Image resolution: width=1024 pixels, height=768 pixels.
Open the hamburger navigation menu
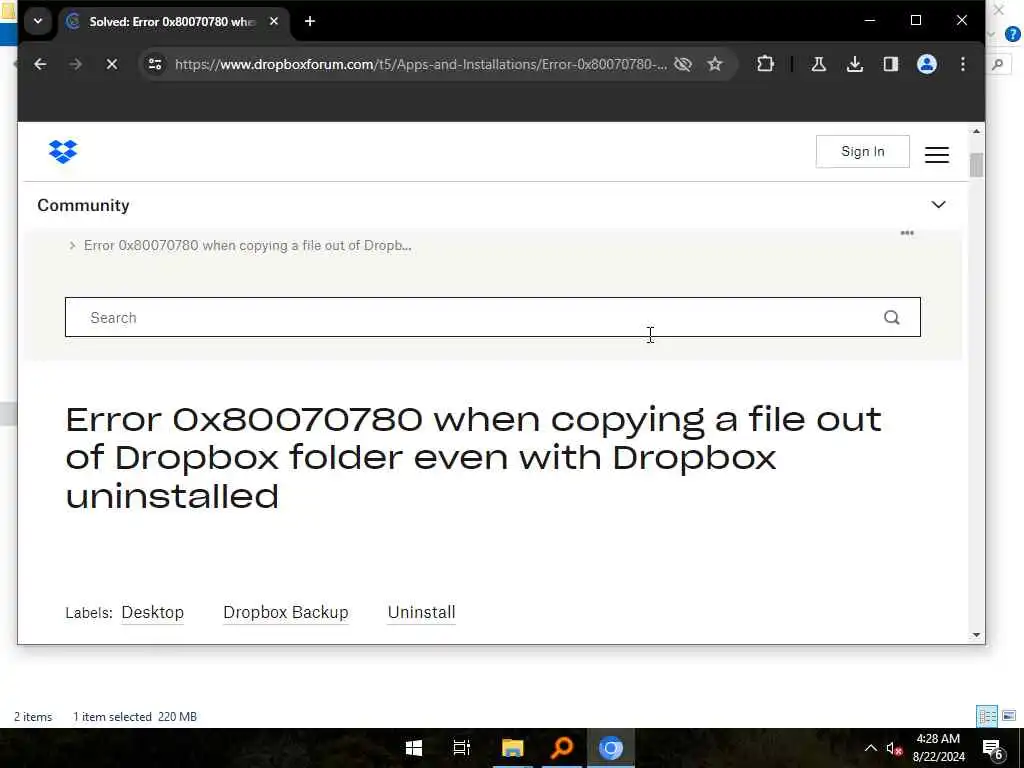pos(936,155)
